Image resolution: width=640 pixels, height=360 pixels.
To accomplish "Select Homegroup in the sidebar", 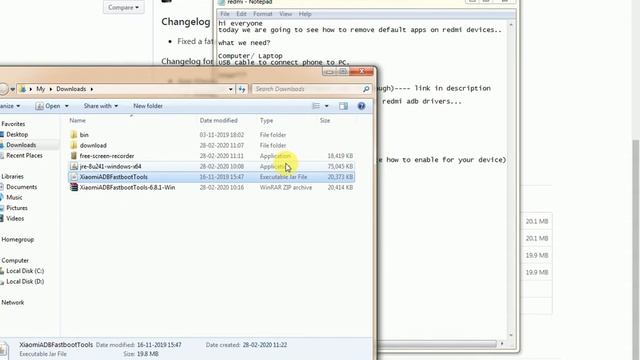I will tap(18, 240).
